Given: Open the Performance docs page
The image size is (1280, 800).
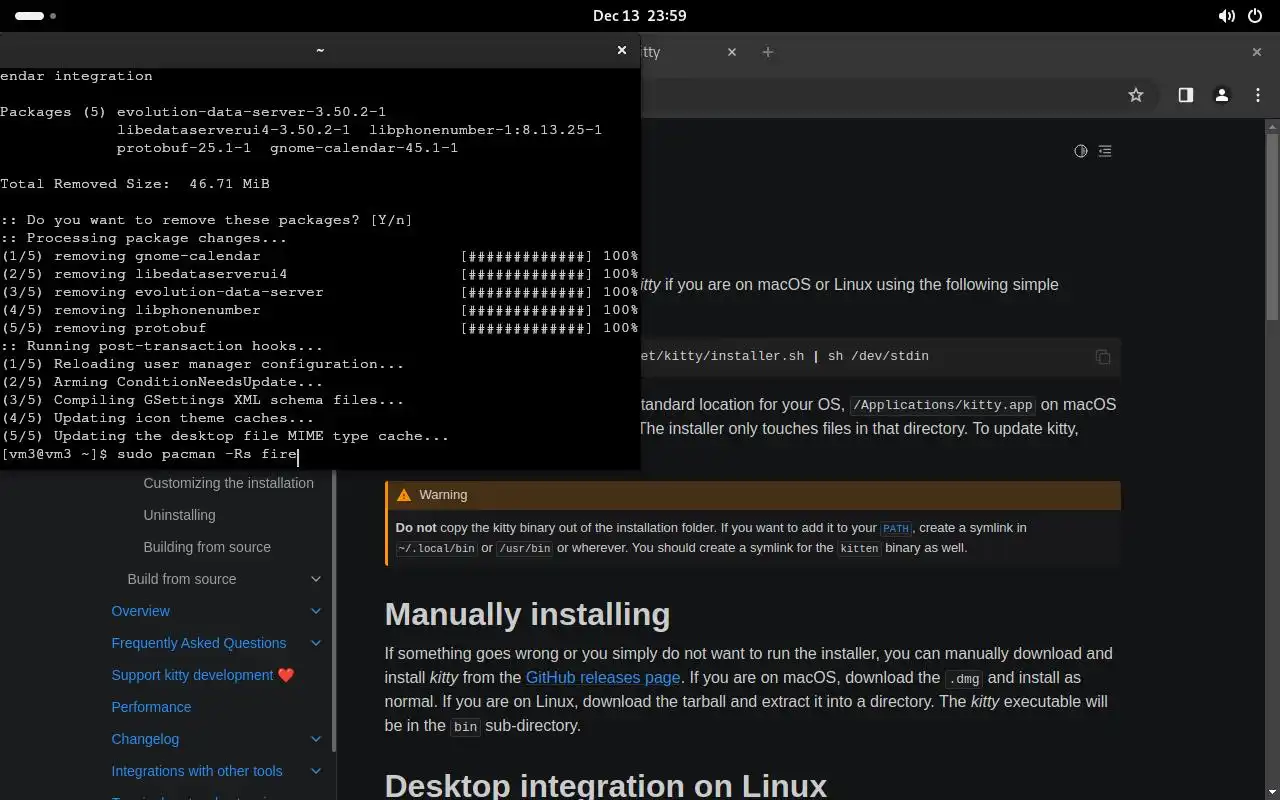Looking at the screenshot, I should coord(151,707).
